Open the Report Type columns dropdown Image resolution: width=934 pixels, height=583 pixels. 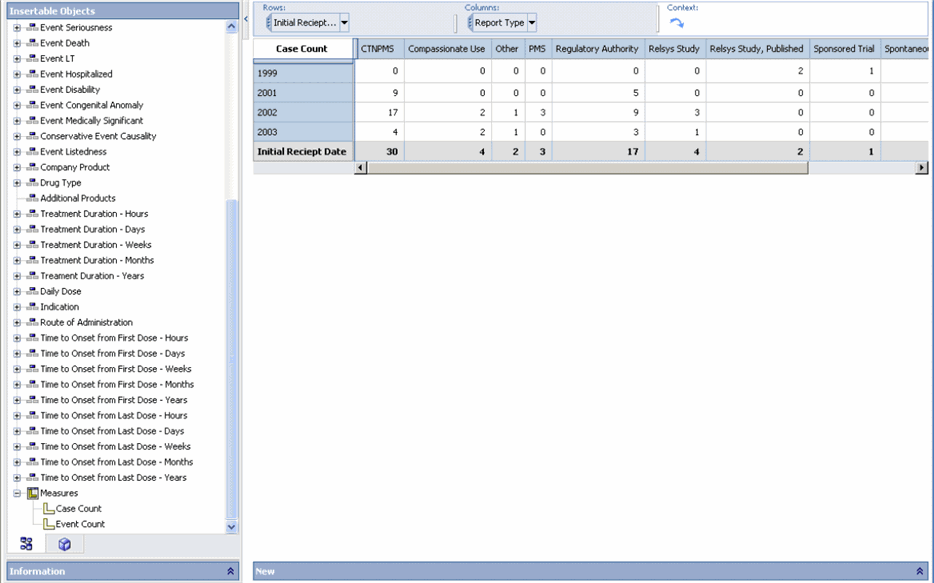532,23
